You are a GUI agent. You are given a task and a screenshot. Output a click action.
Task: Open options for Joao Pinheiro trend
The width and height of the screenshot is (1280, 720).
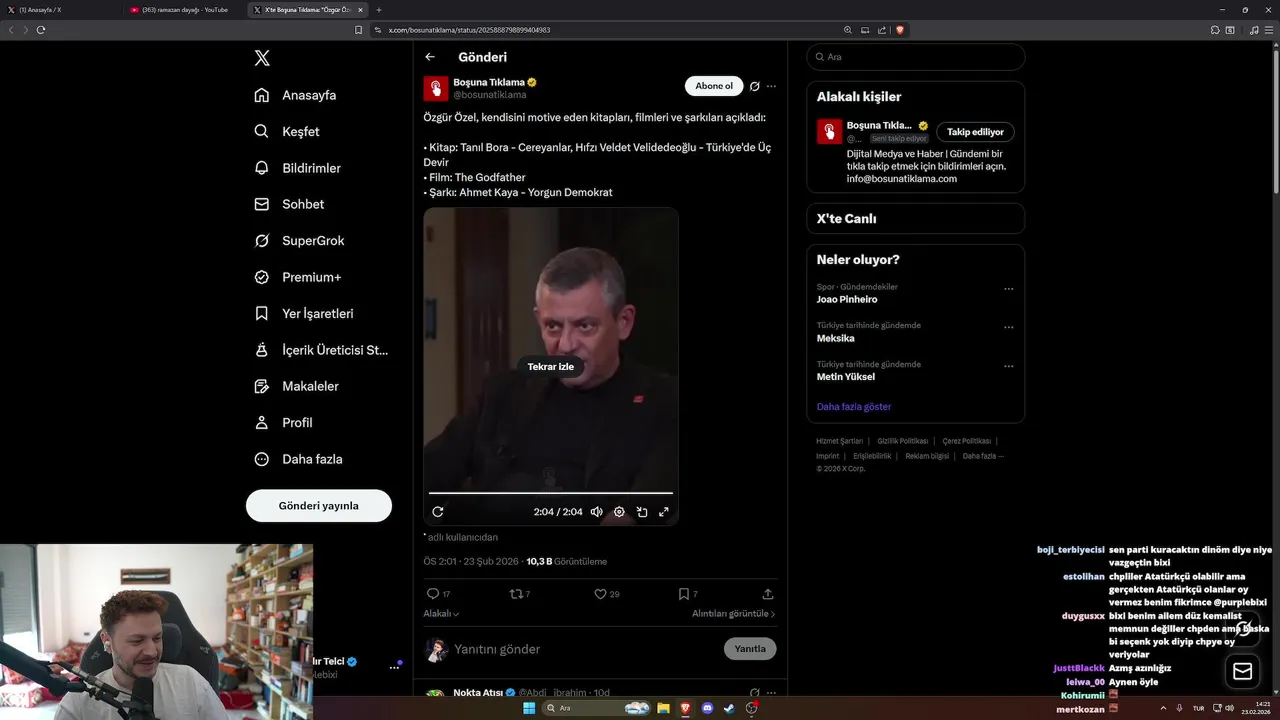[1008, 289]
